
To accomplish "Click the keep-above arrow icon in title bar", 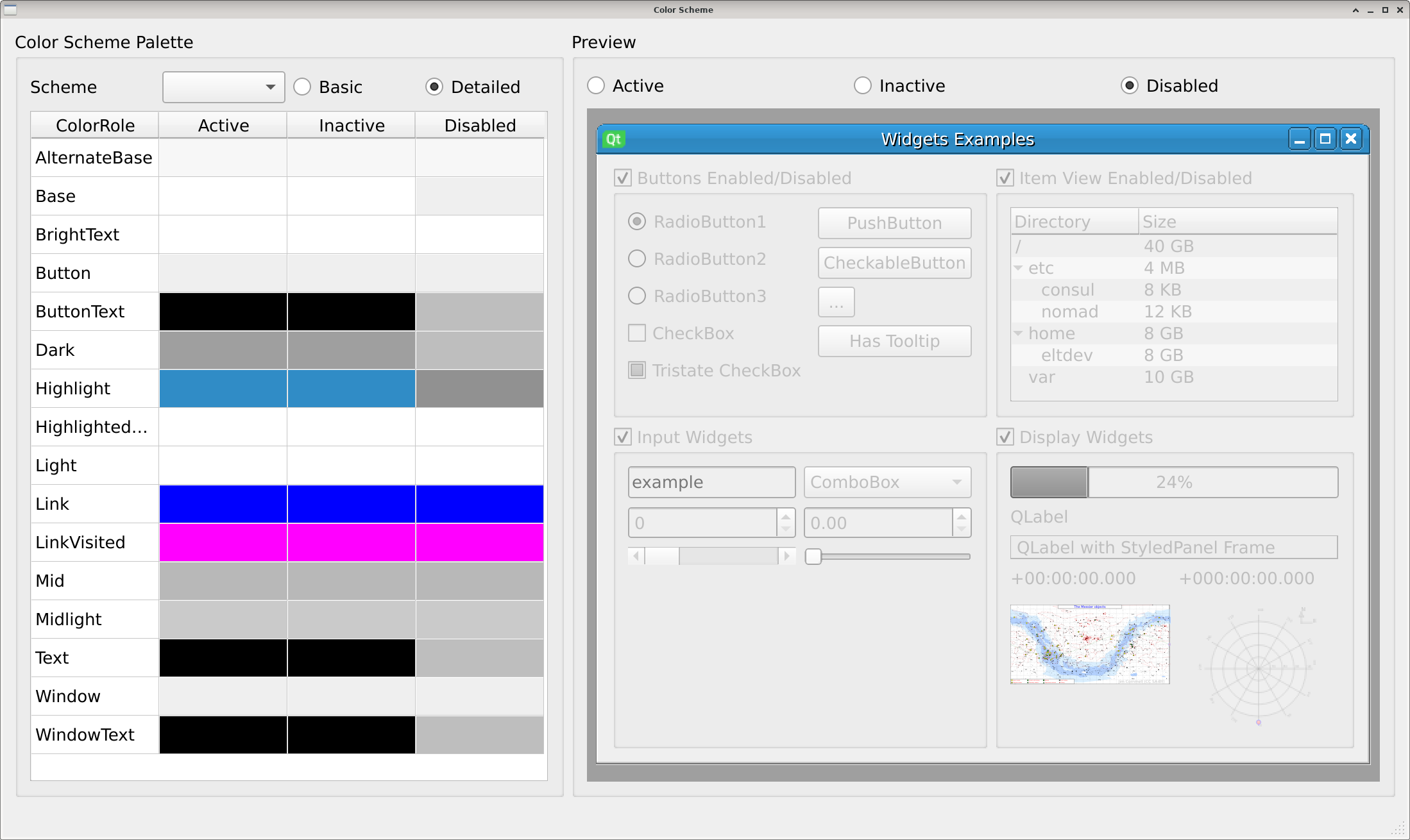I will click(1355, 10).
